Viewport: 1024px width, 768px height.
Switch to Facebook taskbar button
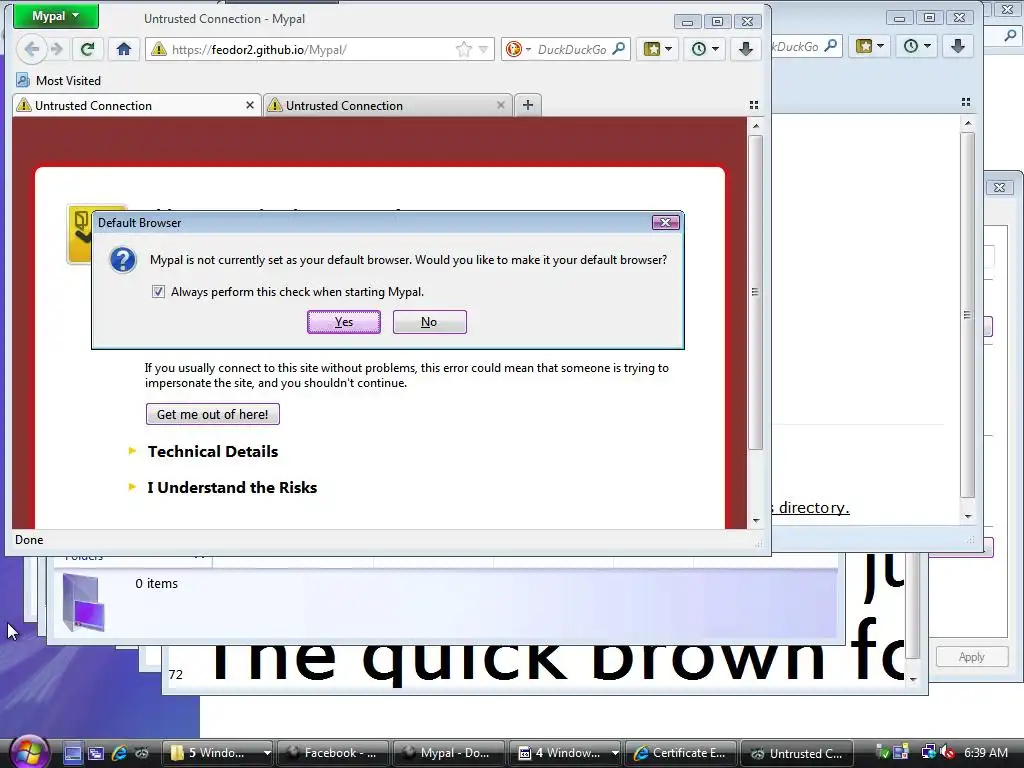pos(333,753)
